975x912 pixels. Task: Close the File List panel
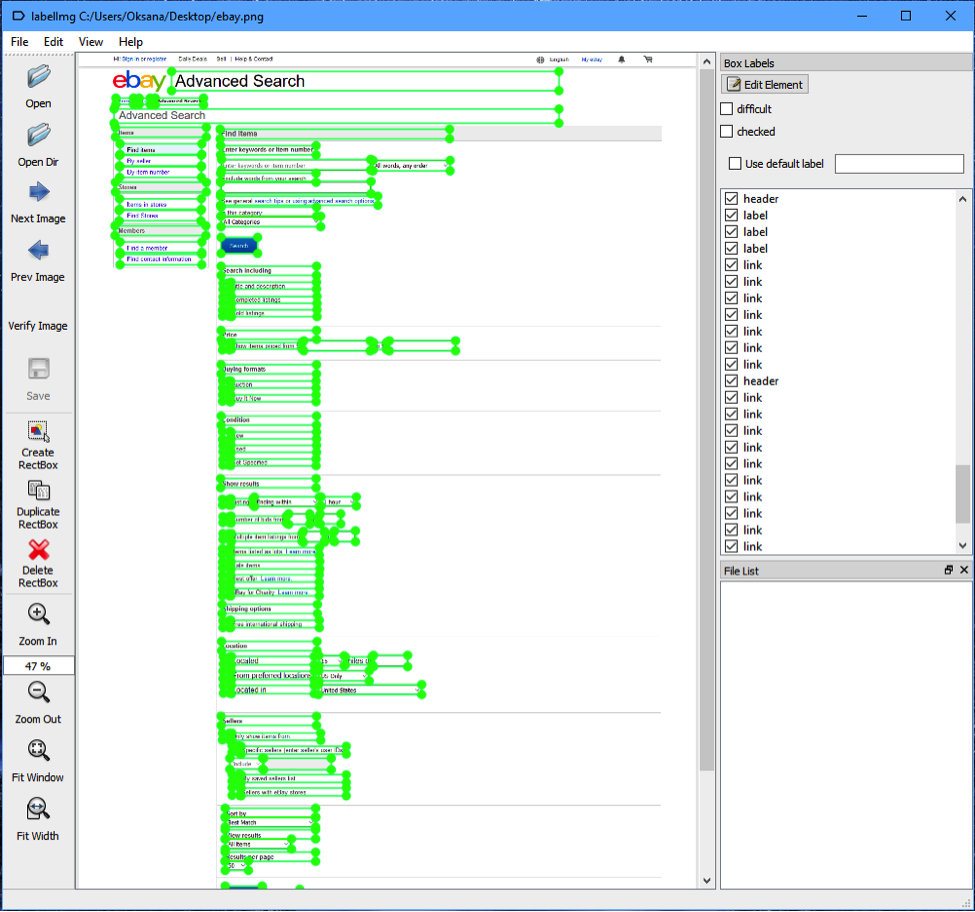point(964,570)
